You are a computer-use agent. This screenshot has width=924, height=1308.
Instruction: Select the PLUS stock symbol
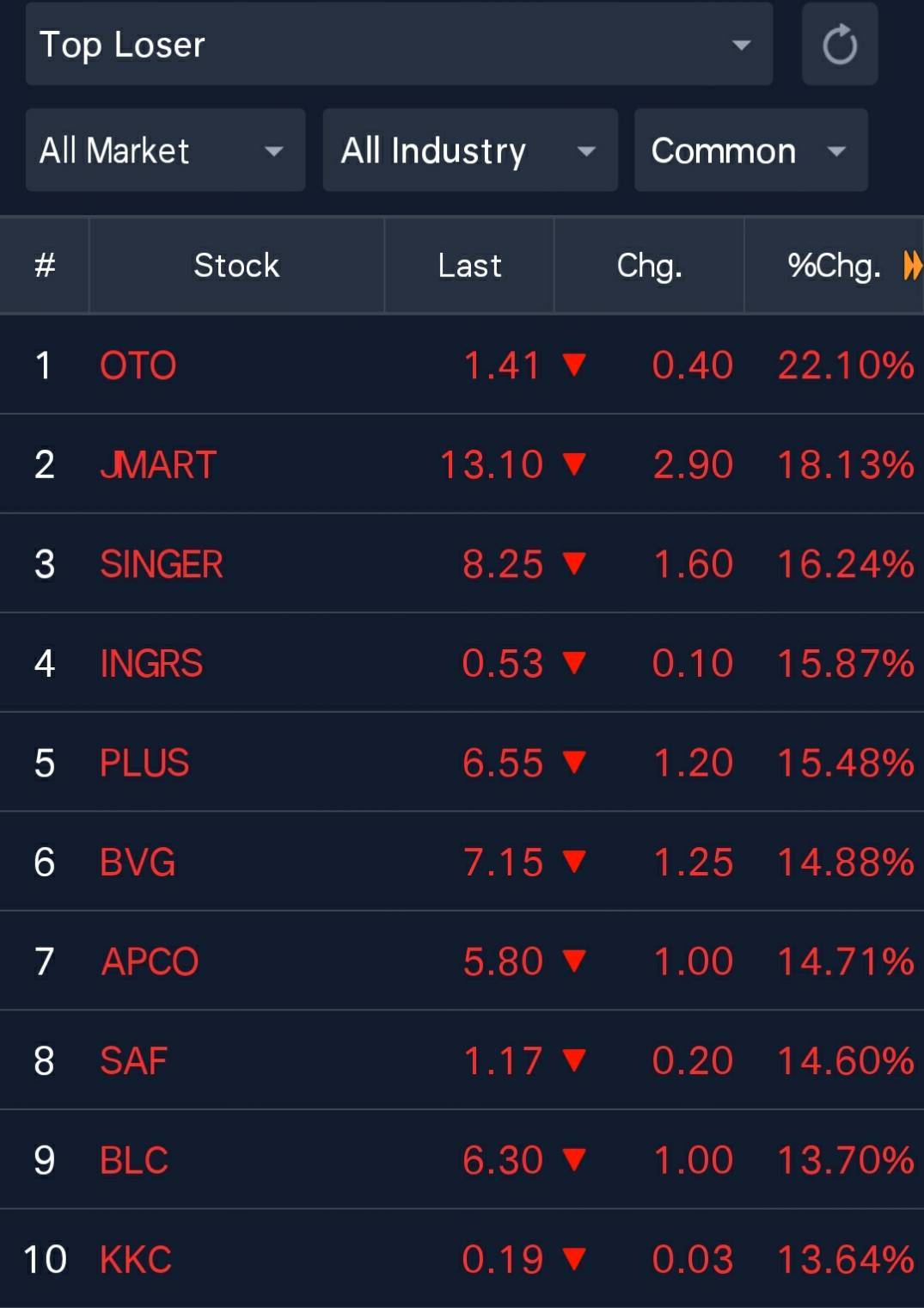[144, 763]
